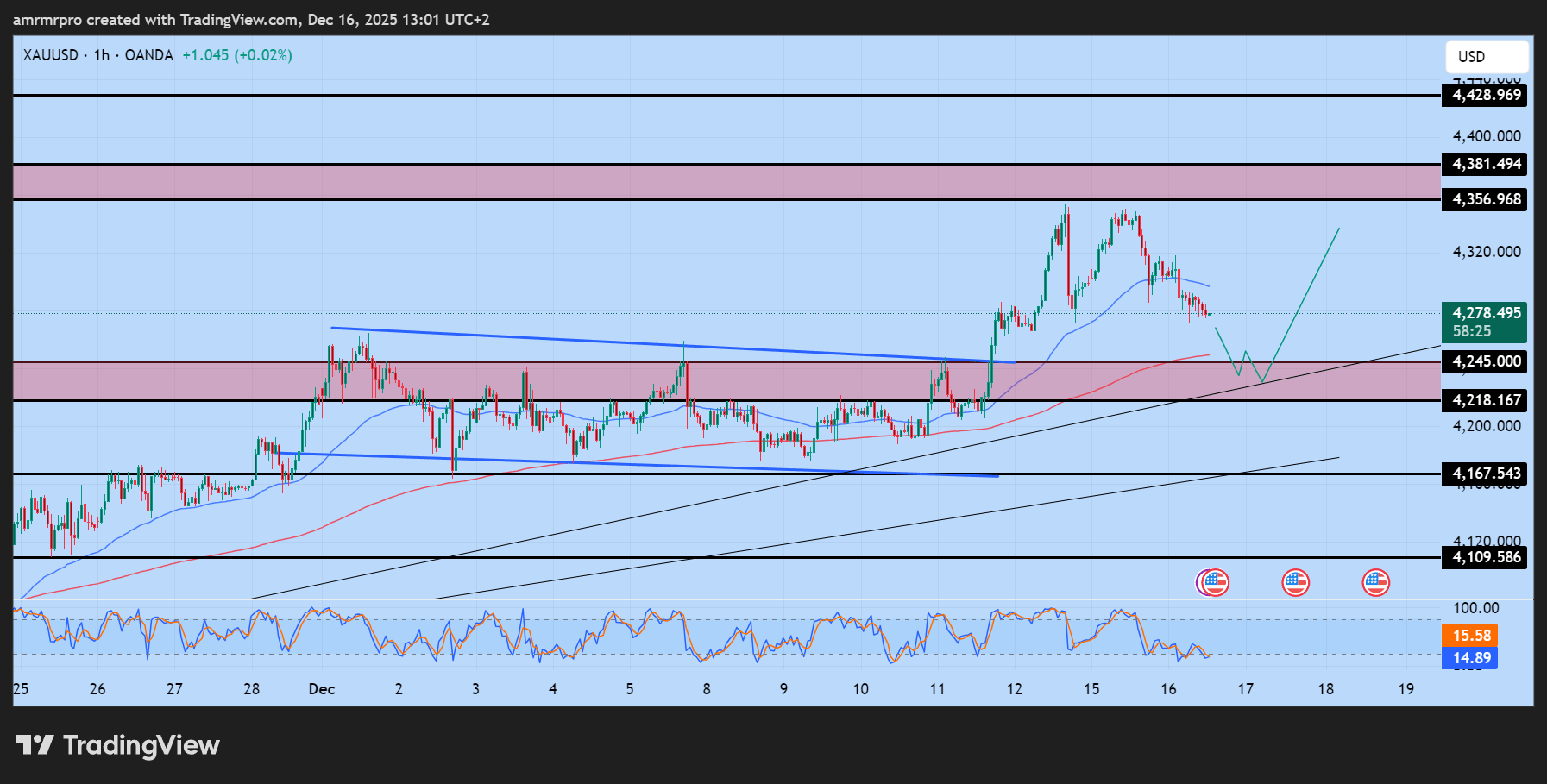Click the middle US flag economic event icon
The width and height of the screenshot is (1547, 784).
pos(1295,583)
